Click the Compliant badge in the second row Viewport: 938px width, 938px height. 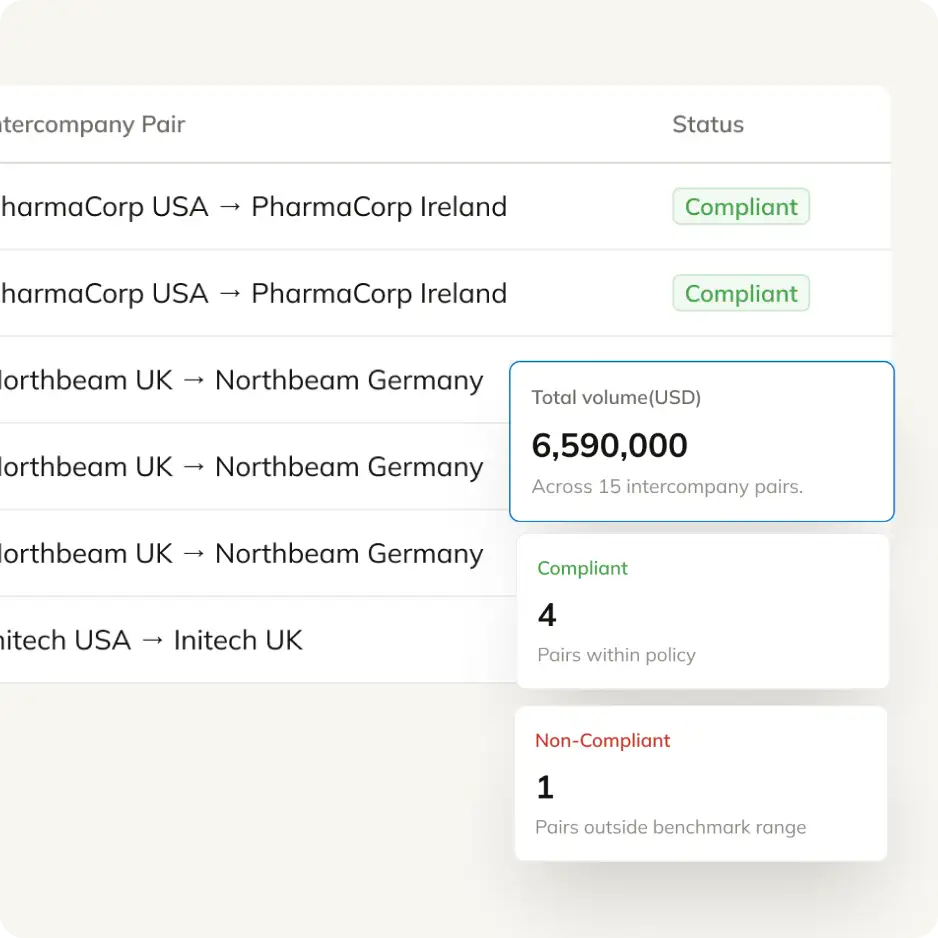tap(741, 294)
